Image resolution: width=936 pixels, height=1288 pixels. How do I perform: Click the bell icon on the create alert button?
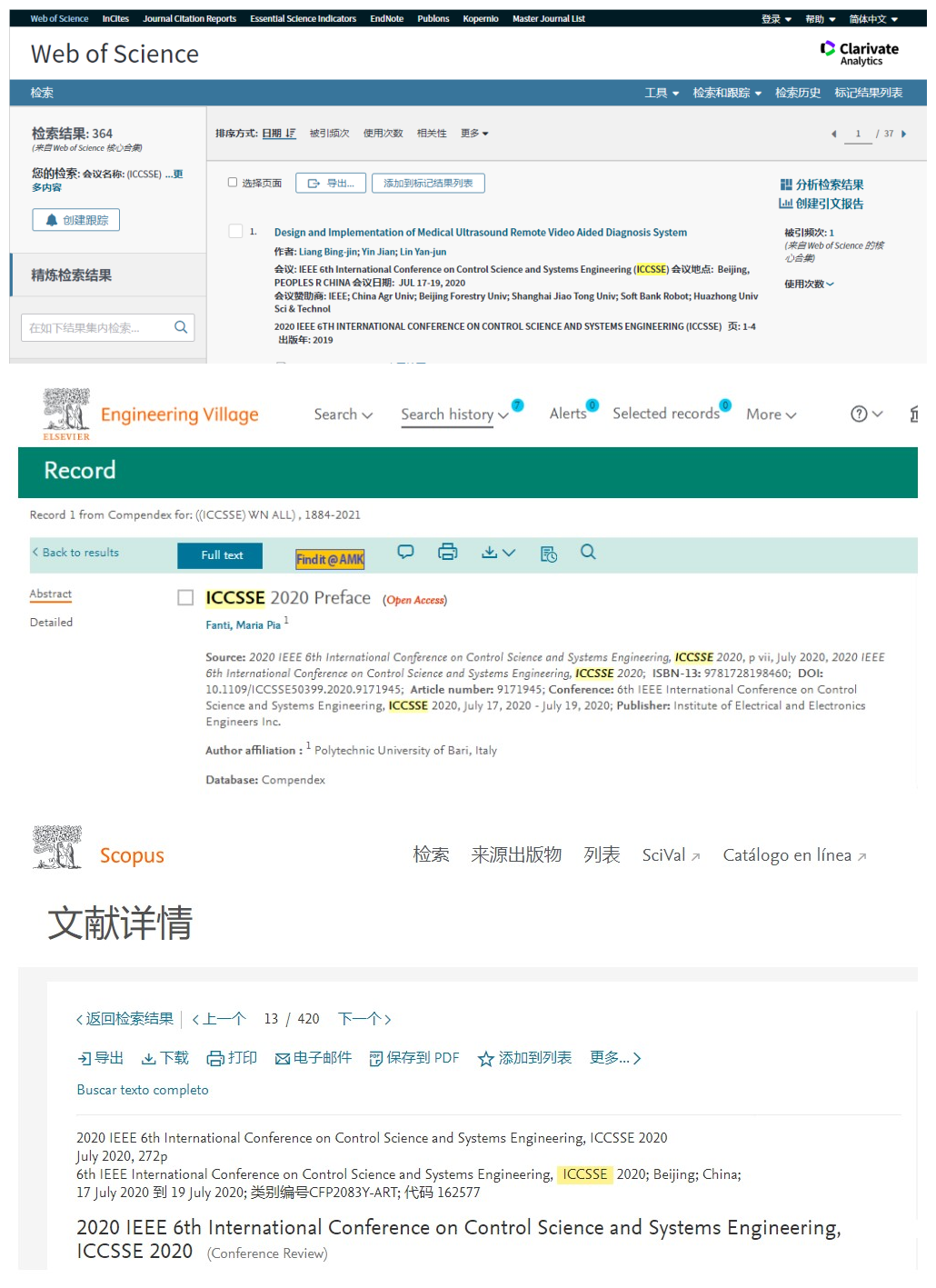[52, 220]
